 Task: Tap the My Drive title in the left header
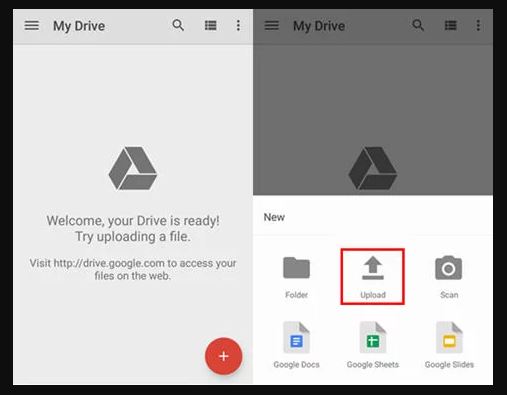(79, 26)
